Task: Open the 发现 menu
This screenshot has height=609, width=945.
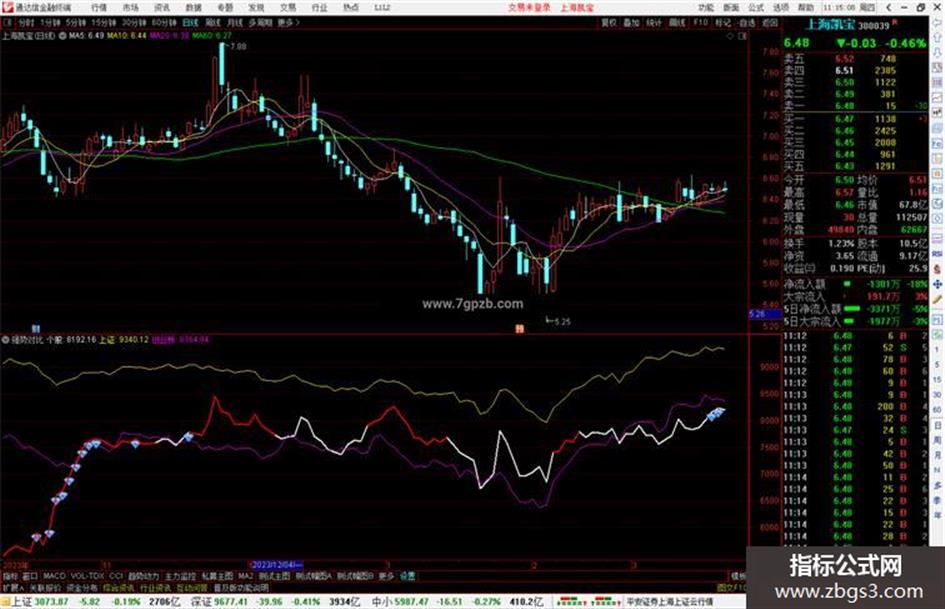Action: (256, 8)
